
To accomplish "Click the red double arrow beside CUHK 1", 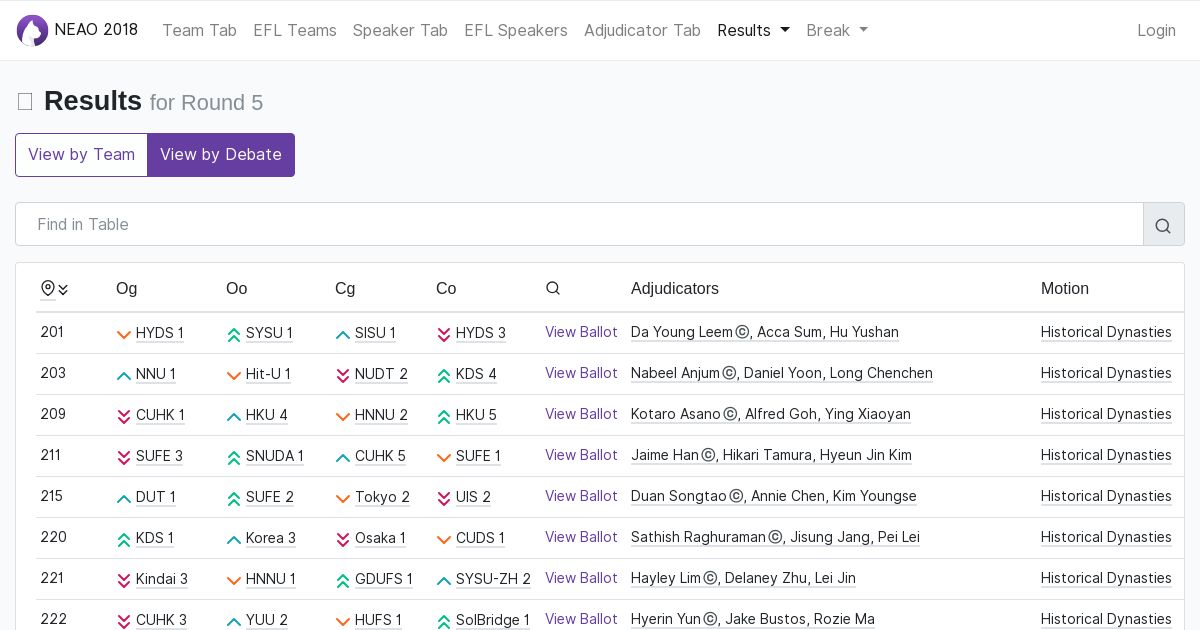I will (x=124, y=417).
